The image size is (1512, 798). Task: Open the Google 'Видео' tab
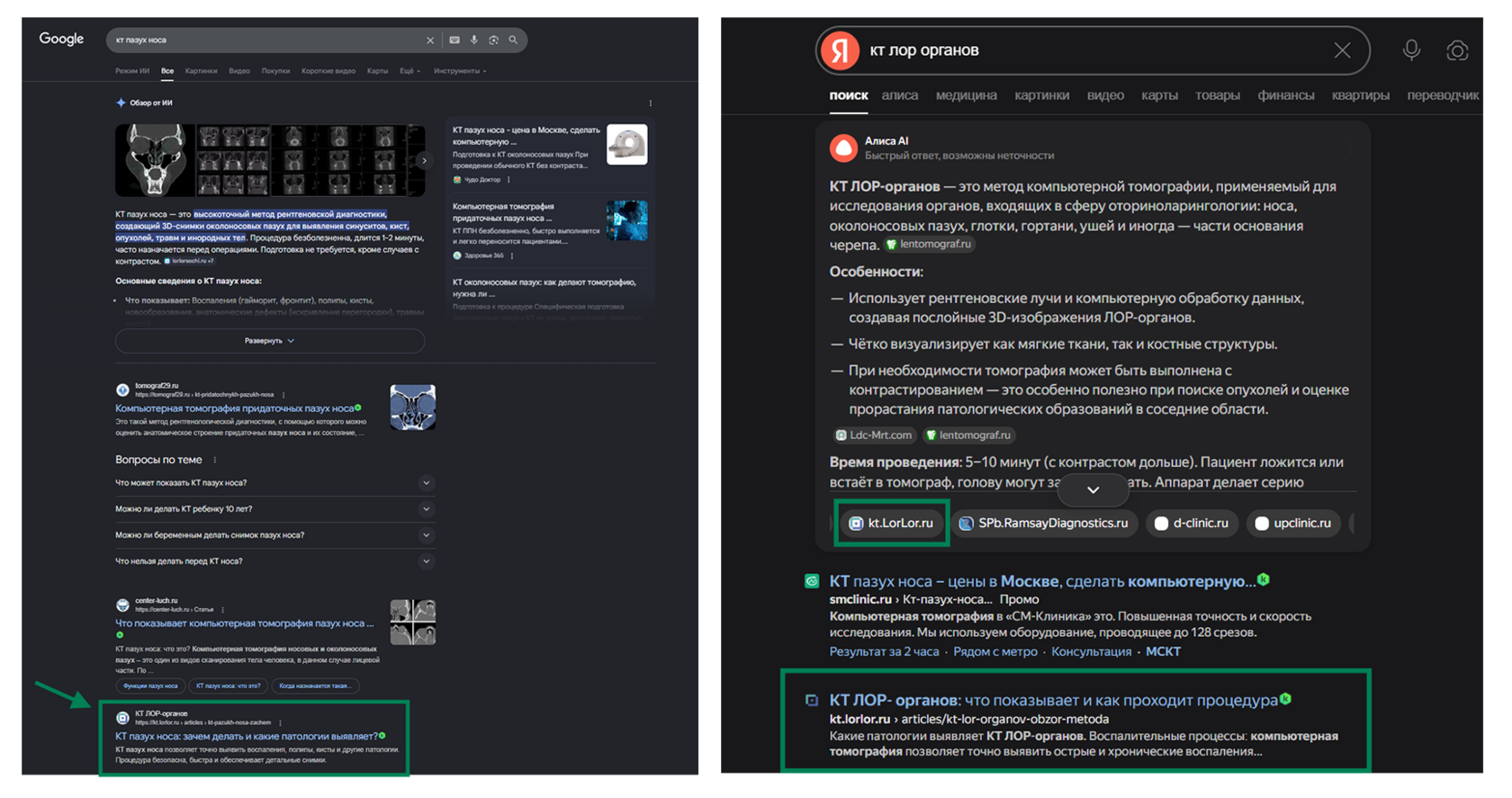(x=239, y=71)
